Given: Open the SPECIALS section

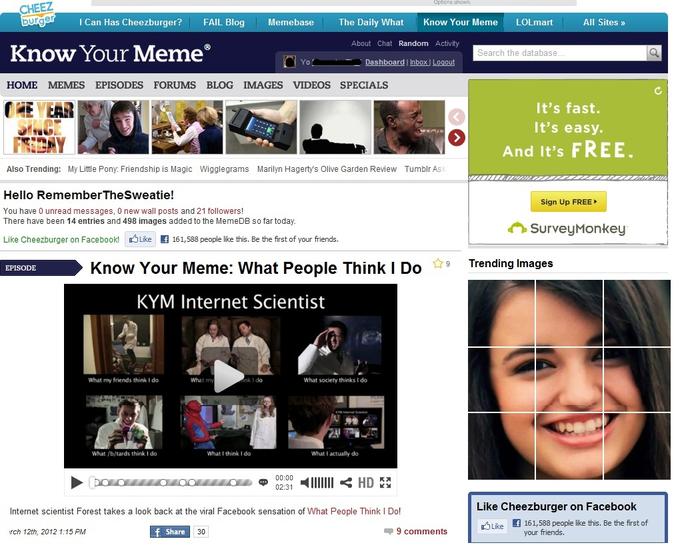Looking at the screenshot, I should [364, 85].
